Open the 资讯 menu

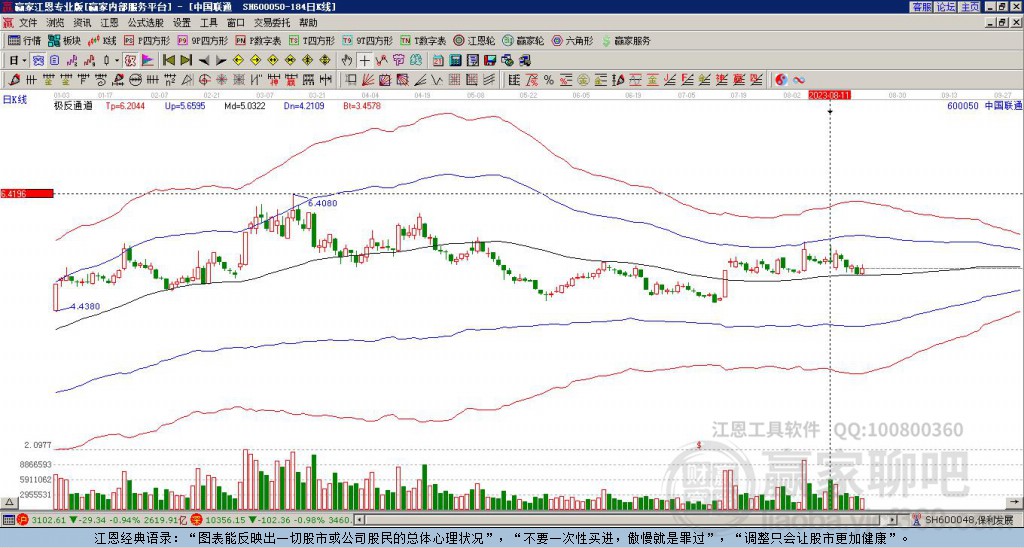coord(82,23)
